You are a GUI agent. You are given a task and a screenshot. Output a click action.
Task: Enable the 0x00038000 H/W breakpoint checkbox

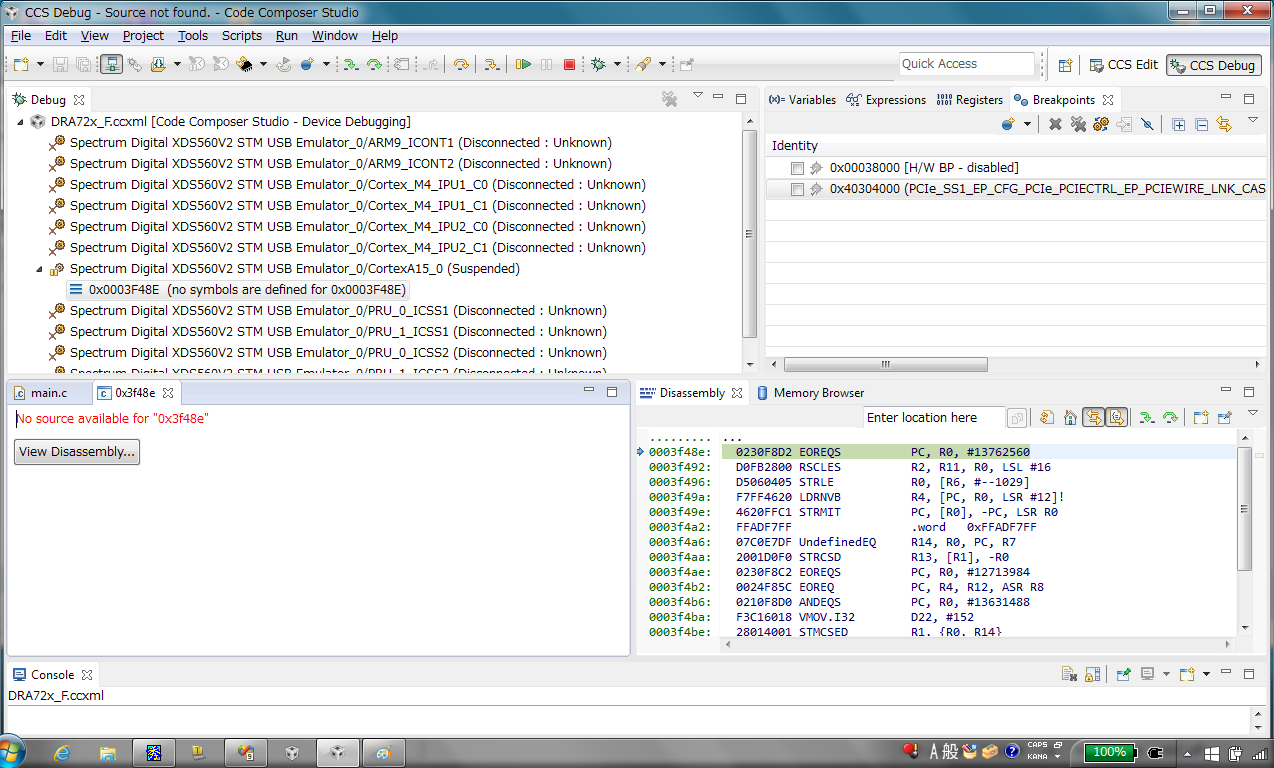(x=797, y=168)
